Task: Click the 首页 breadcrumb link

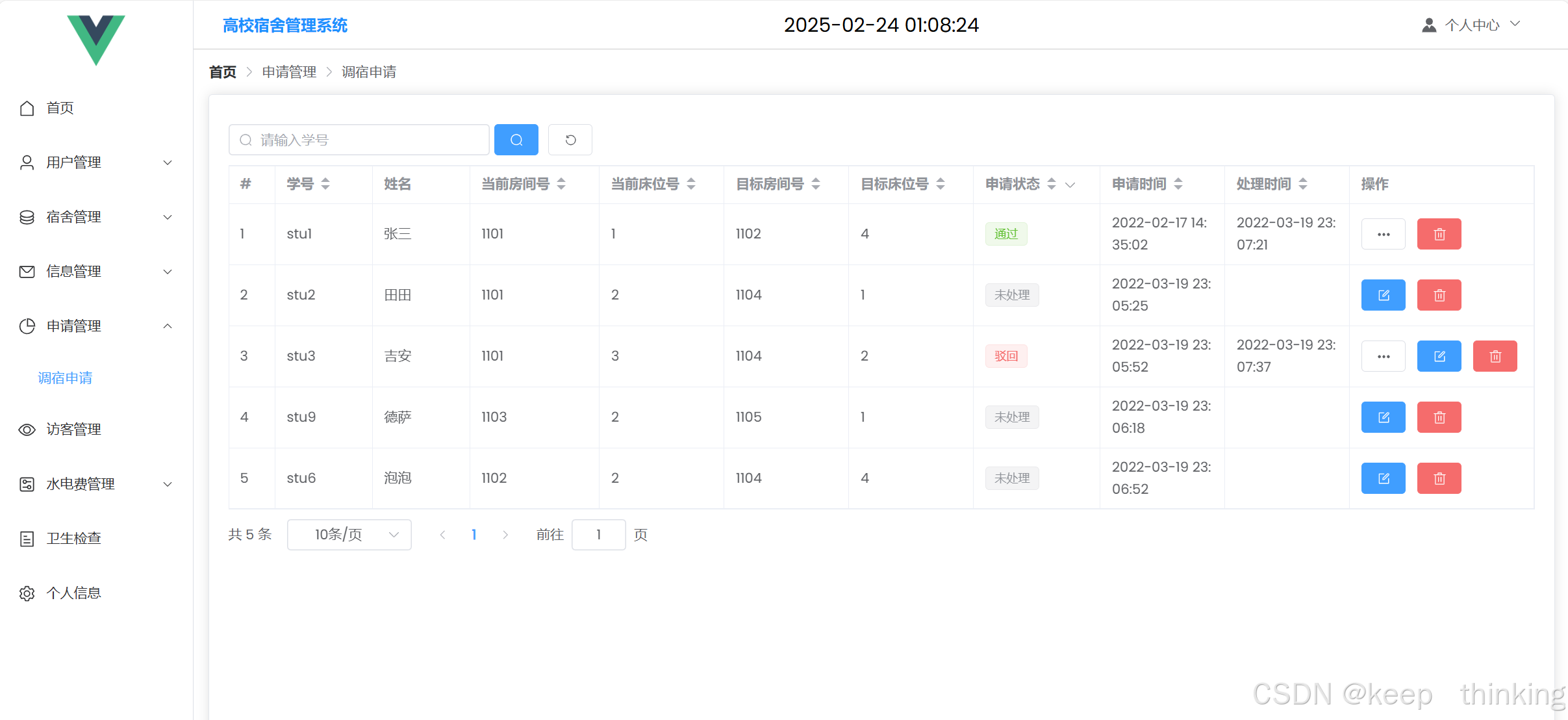Action: [222, 72]
